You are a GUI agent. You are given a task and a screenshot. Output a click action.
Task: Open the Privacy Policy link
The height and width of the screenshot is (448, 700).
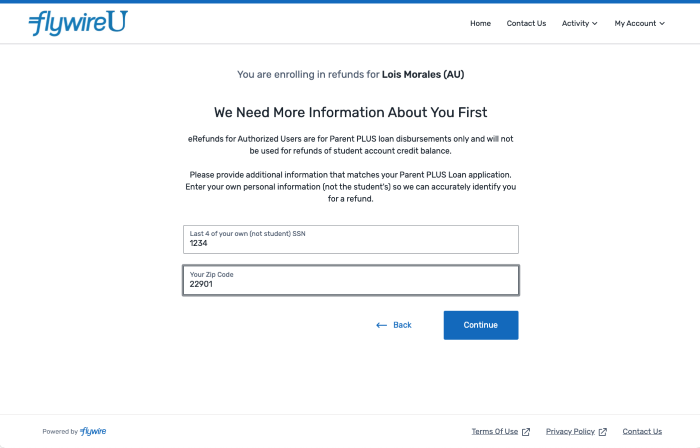click(x=570, y=432)
